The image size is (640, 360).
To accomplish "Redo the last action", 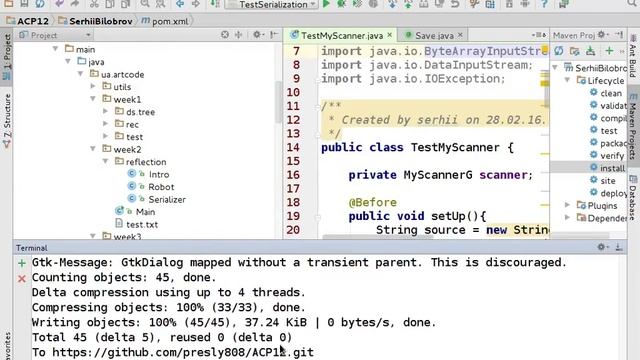I will 75,4.
